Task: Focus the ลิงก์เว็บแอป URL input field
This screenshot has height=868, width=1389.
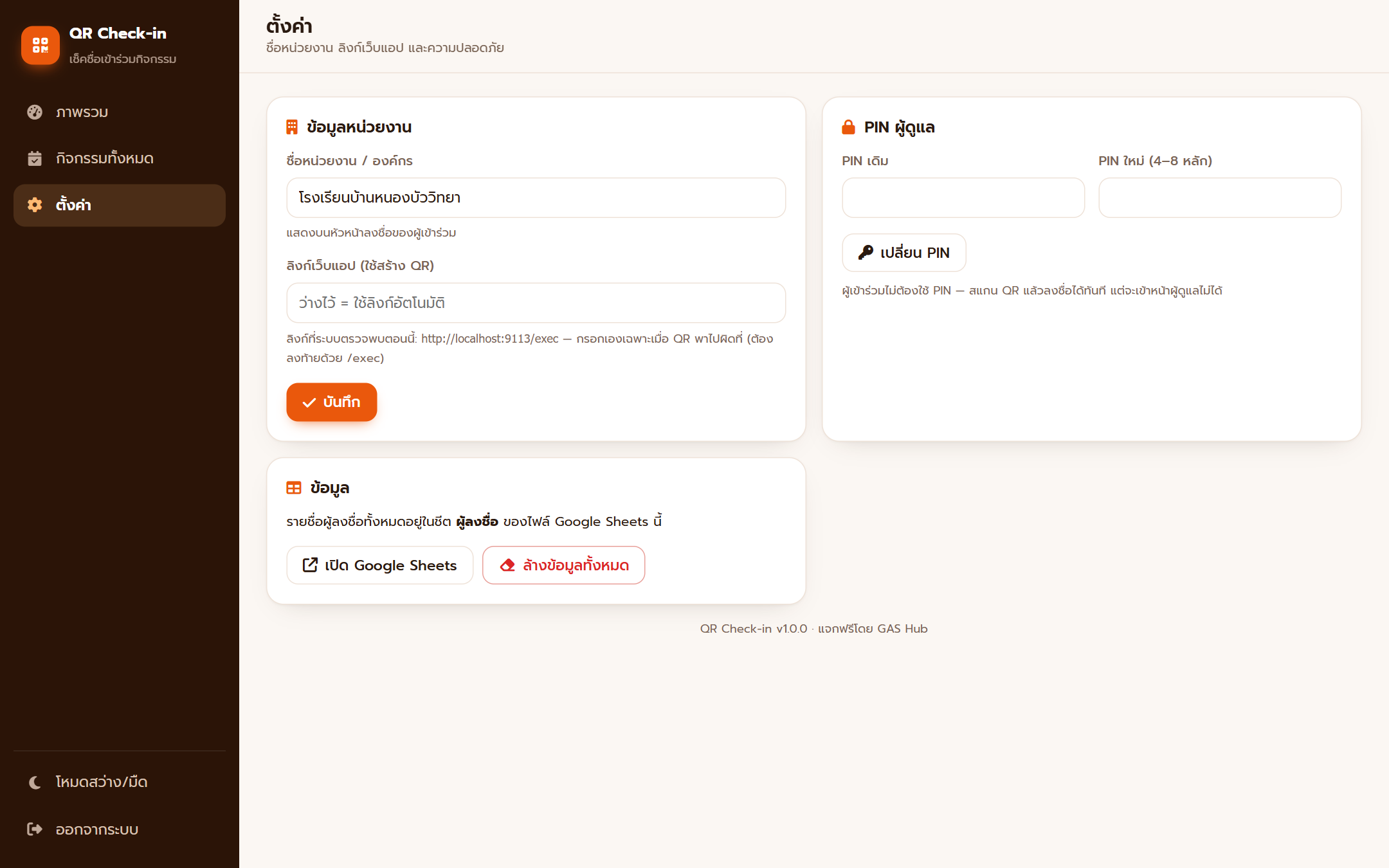Action: (x=536, y=303)
